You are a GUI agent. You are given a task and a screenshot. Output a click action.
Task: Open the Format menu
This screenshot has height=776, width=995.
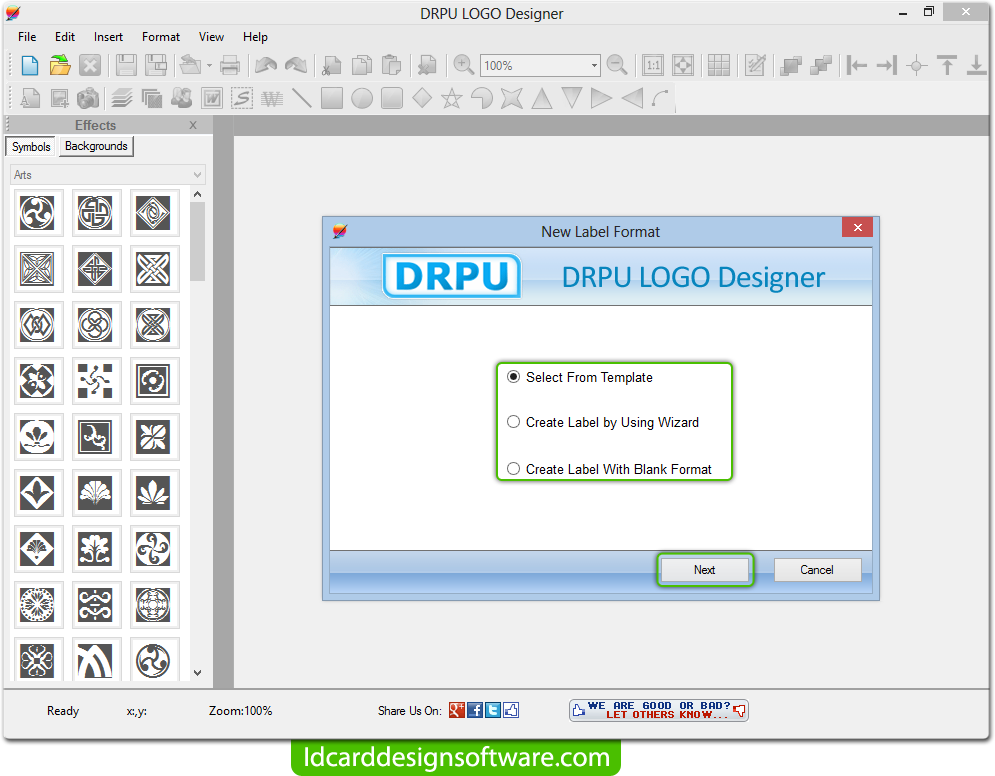(160, 37)
